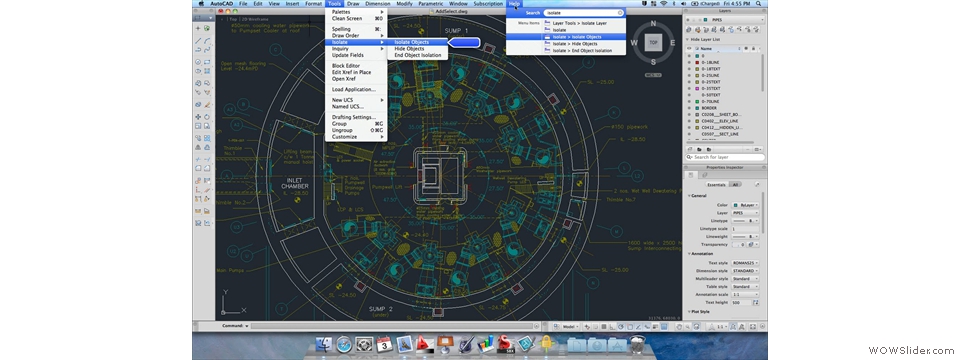The width and height of the screenshot is (960, 360).
Task: Click the red color swatch of layer 0-18LINE
Action: tap(697, 62)
